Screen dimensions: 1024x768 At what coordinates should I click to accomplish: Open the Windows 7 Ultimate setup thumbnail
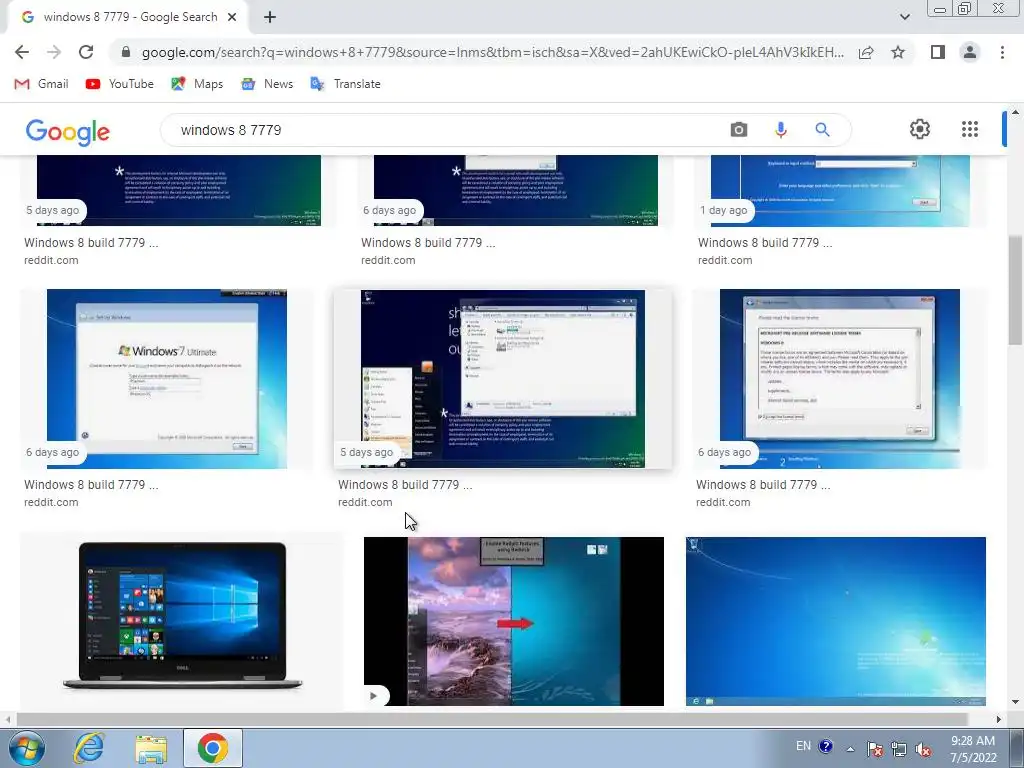pos(167,379)
